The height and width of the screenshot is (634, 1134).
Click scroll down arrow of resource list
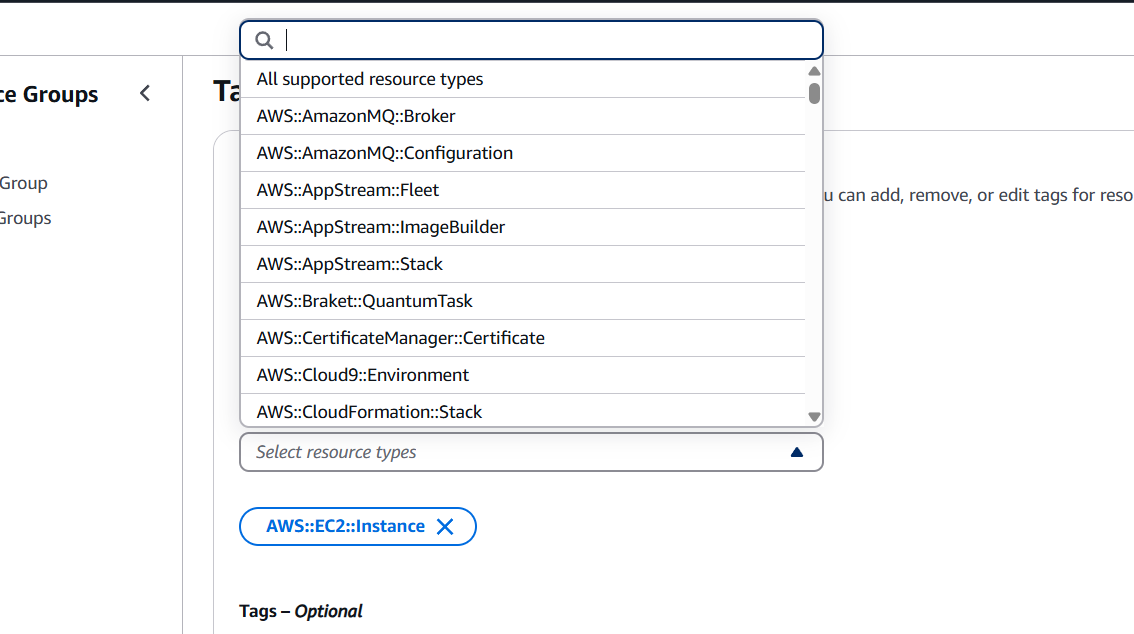coord(814,417)
